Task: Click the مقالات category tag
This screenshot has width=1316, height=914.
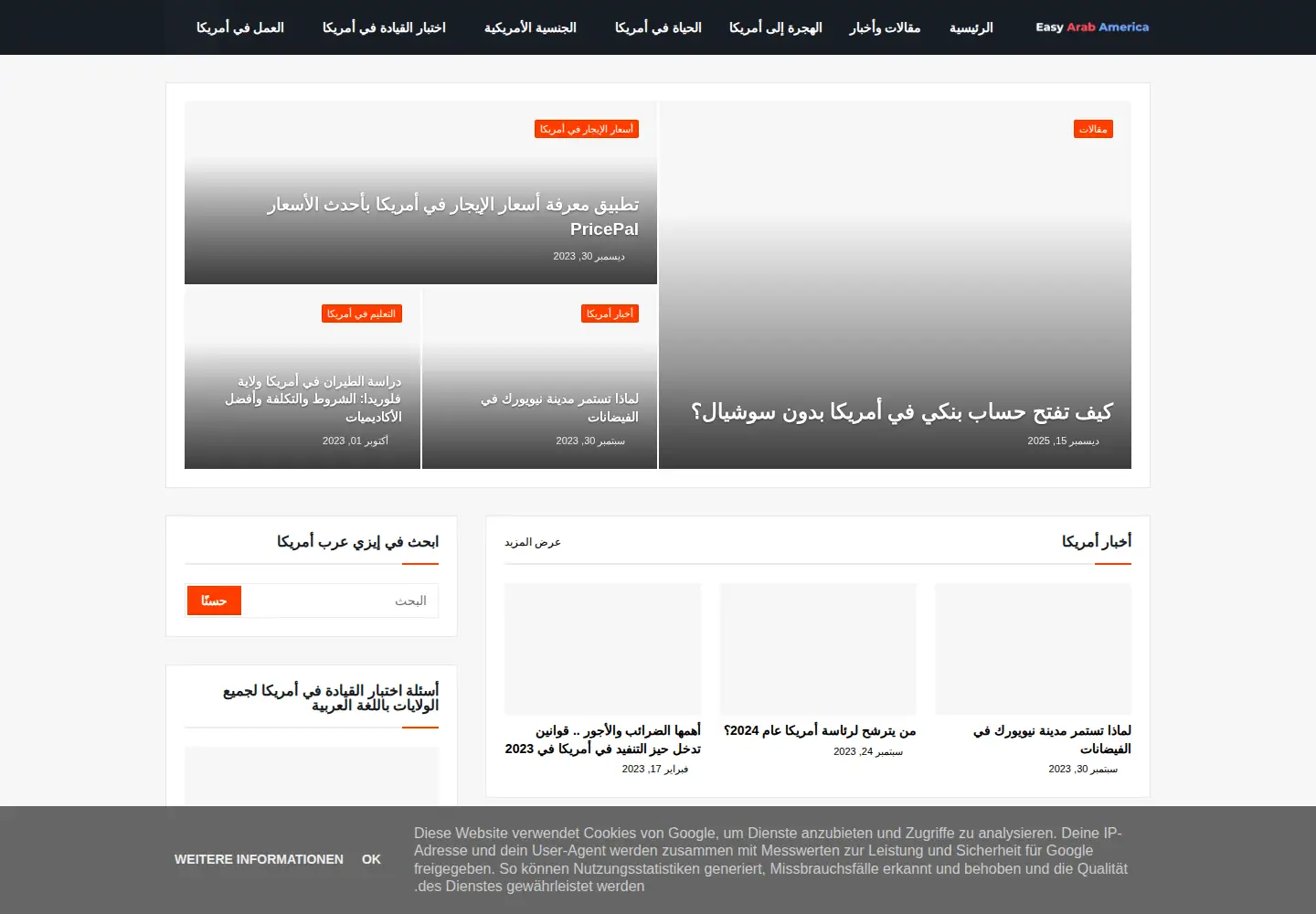Action: pyautogui.click(x=1093, y=129)
